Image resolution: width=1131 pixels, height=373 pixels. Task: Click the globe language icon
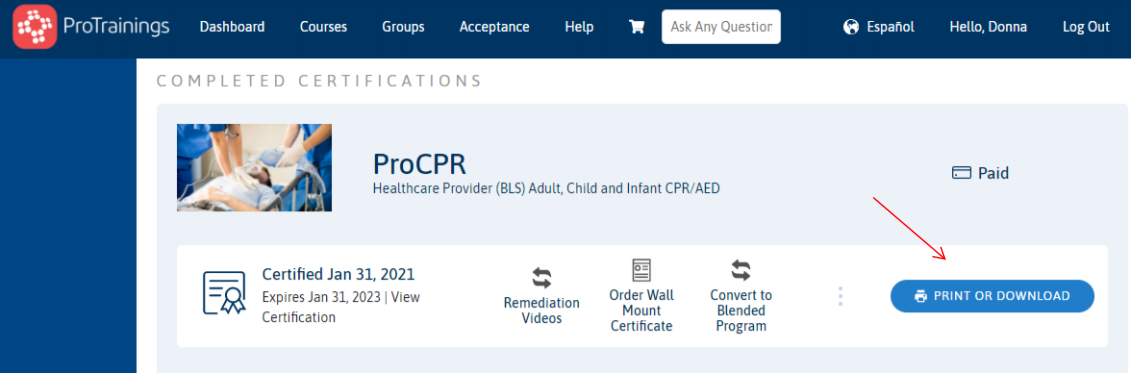point(851,27)
